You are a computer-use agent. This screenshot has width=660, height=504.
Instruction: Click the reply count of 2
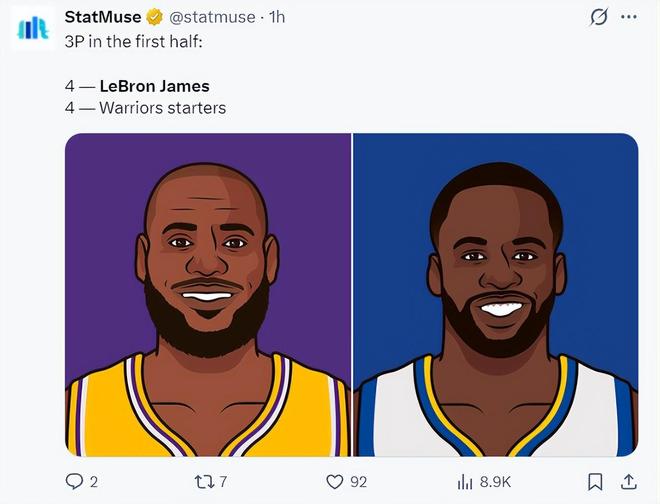(x=94, y=482)
